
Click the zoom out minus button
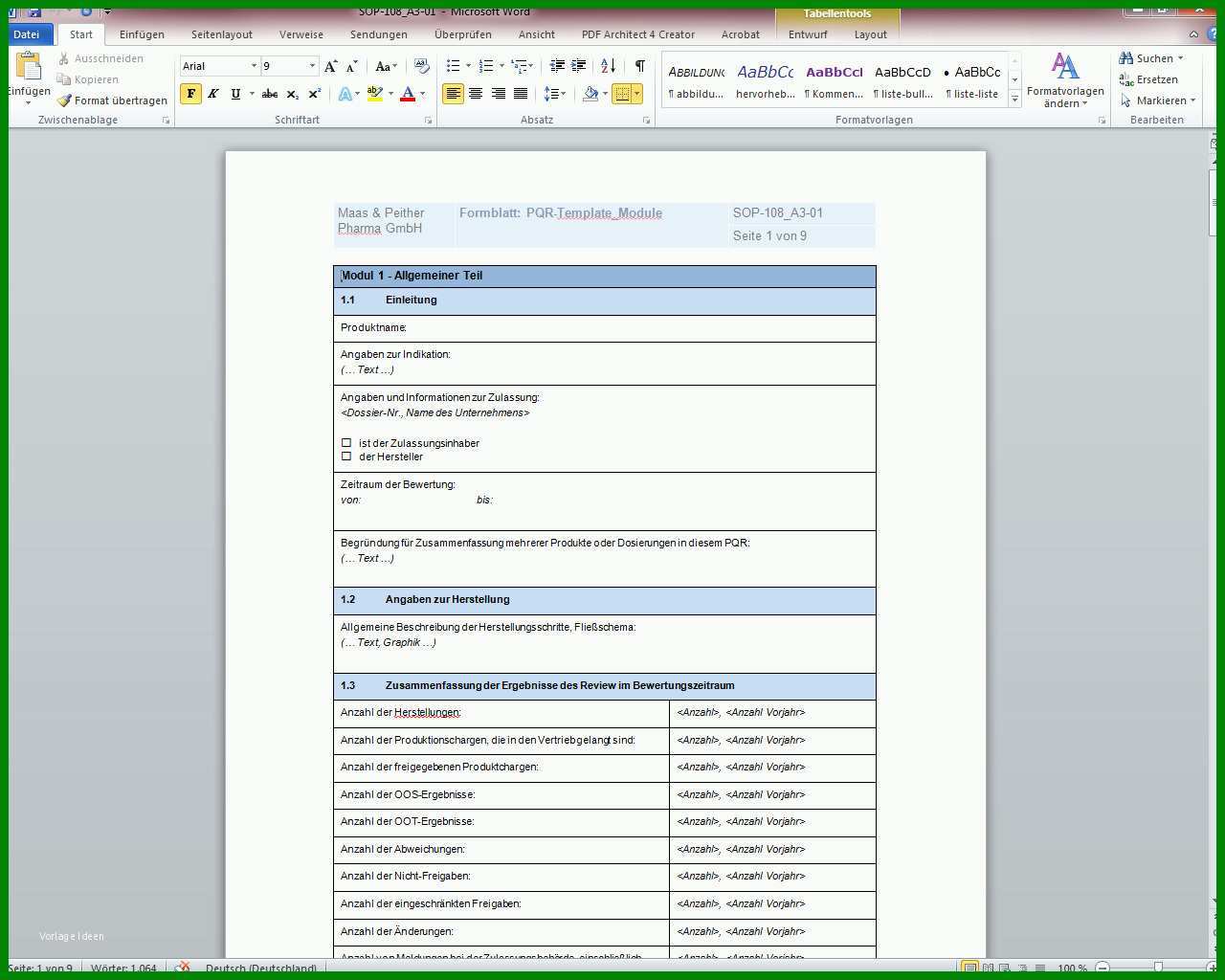[1102, 969]
